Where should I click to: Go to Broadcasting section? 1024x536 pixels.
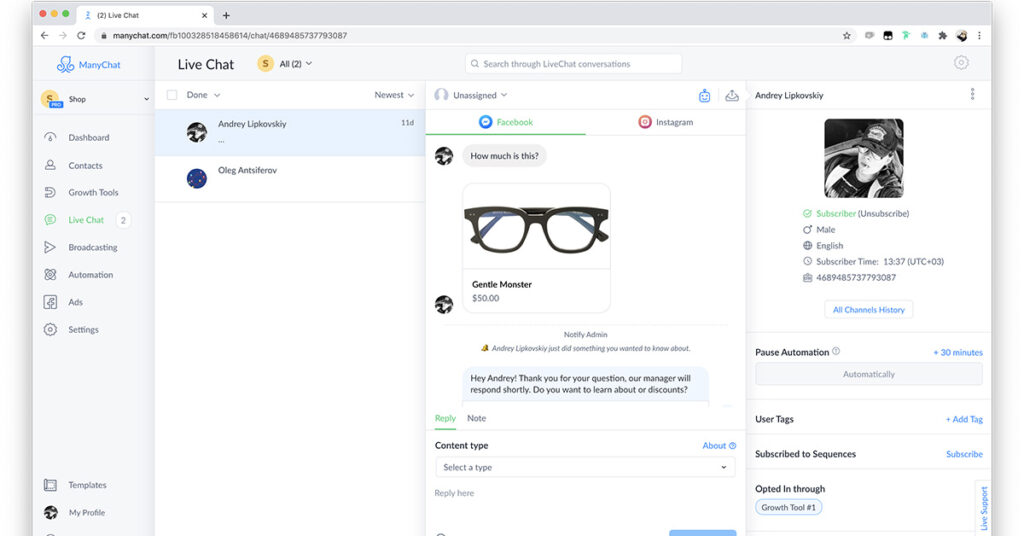point(92,247)
